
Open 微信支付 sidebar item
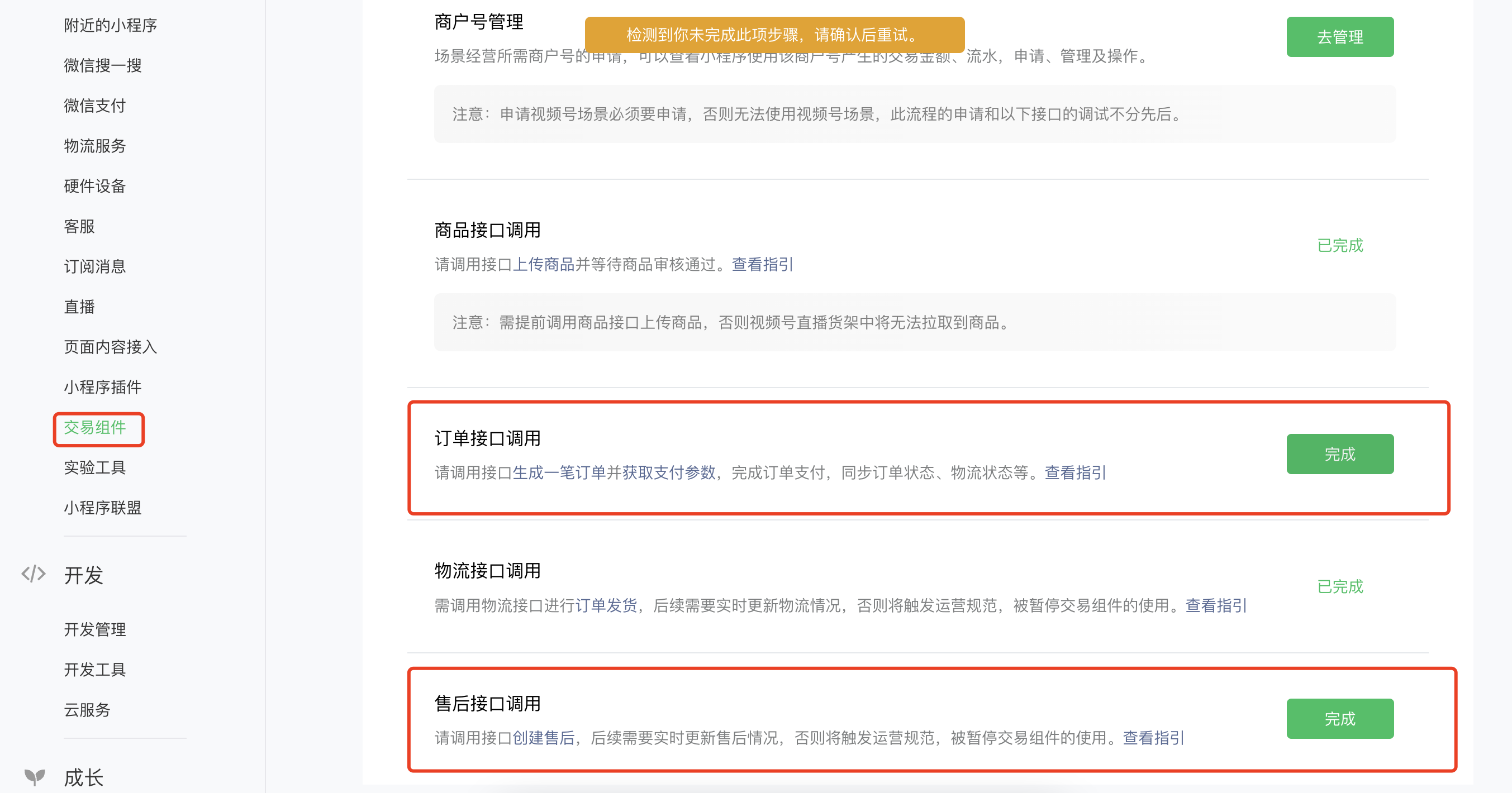(x=95, y=106)
